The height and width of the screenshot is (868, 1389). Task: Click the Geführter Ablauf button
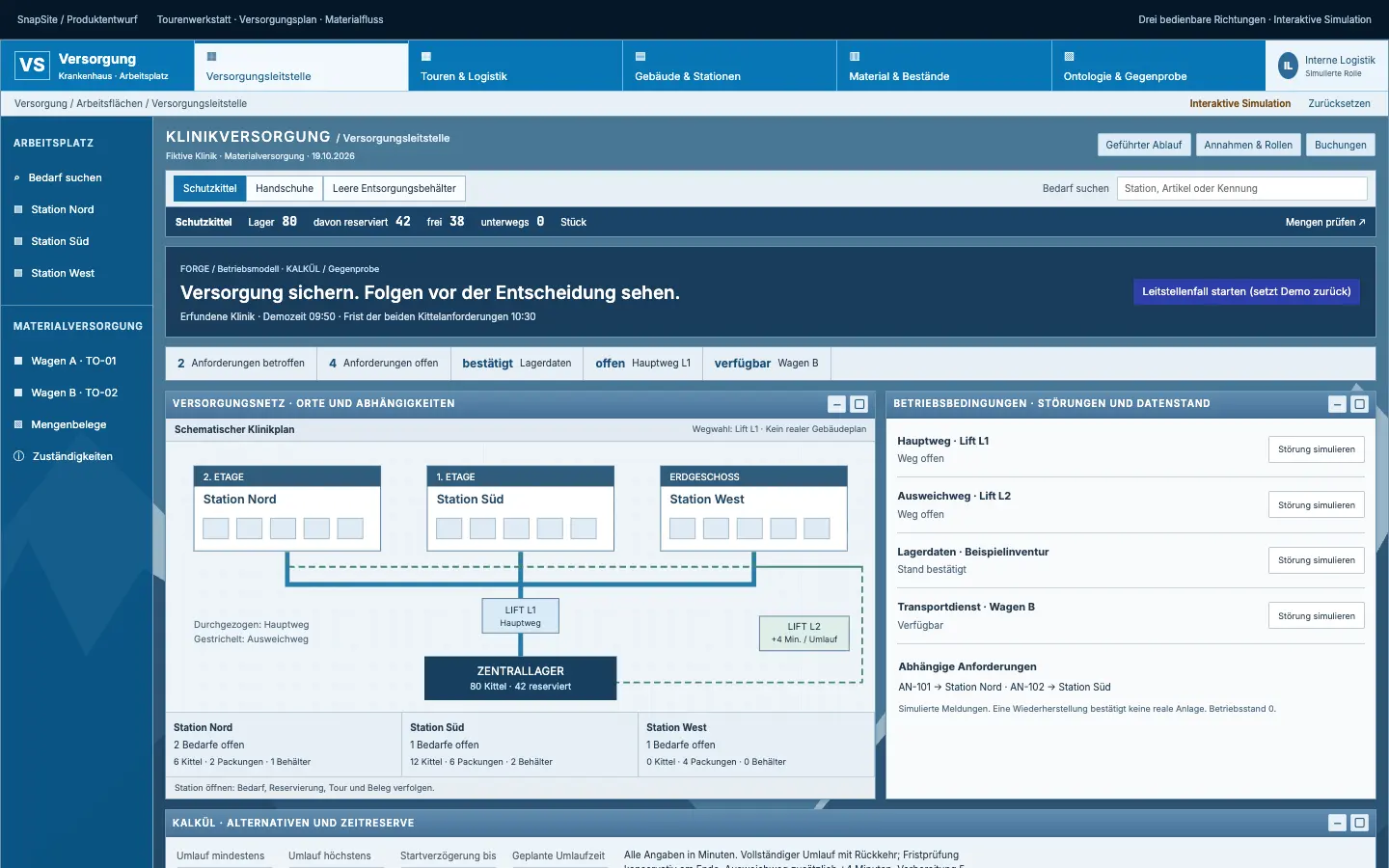(1144, 145)
